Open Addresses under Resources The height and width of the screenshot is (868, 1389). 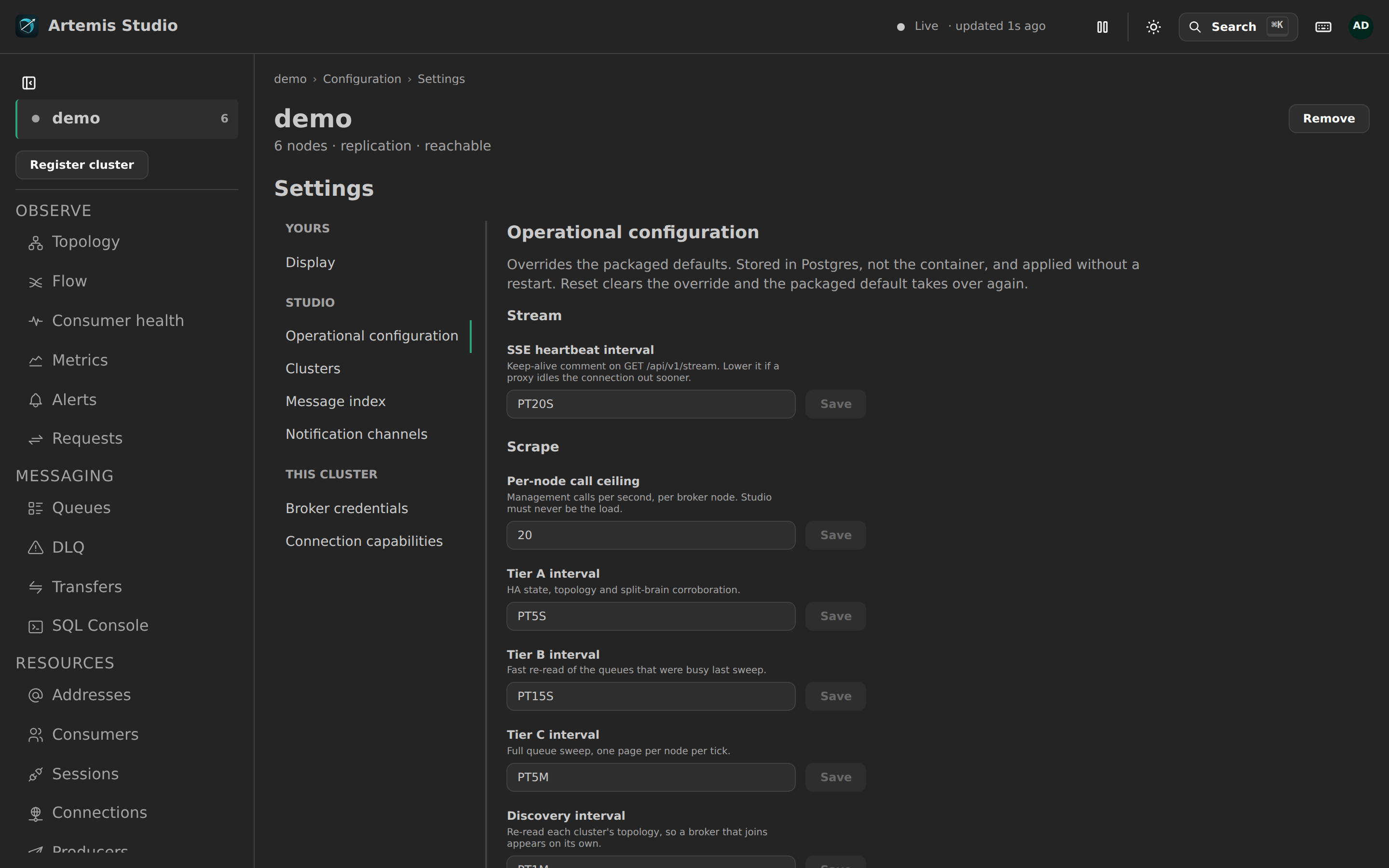click(127, 695)
